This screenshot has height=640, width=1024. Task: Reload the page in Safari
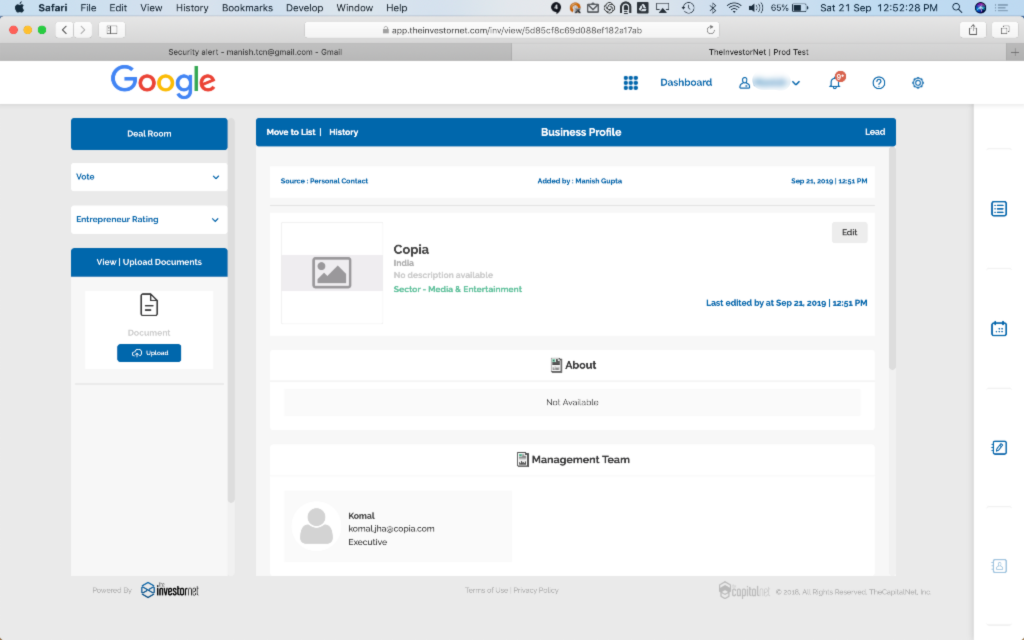pos(711,30)
